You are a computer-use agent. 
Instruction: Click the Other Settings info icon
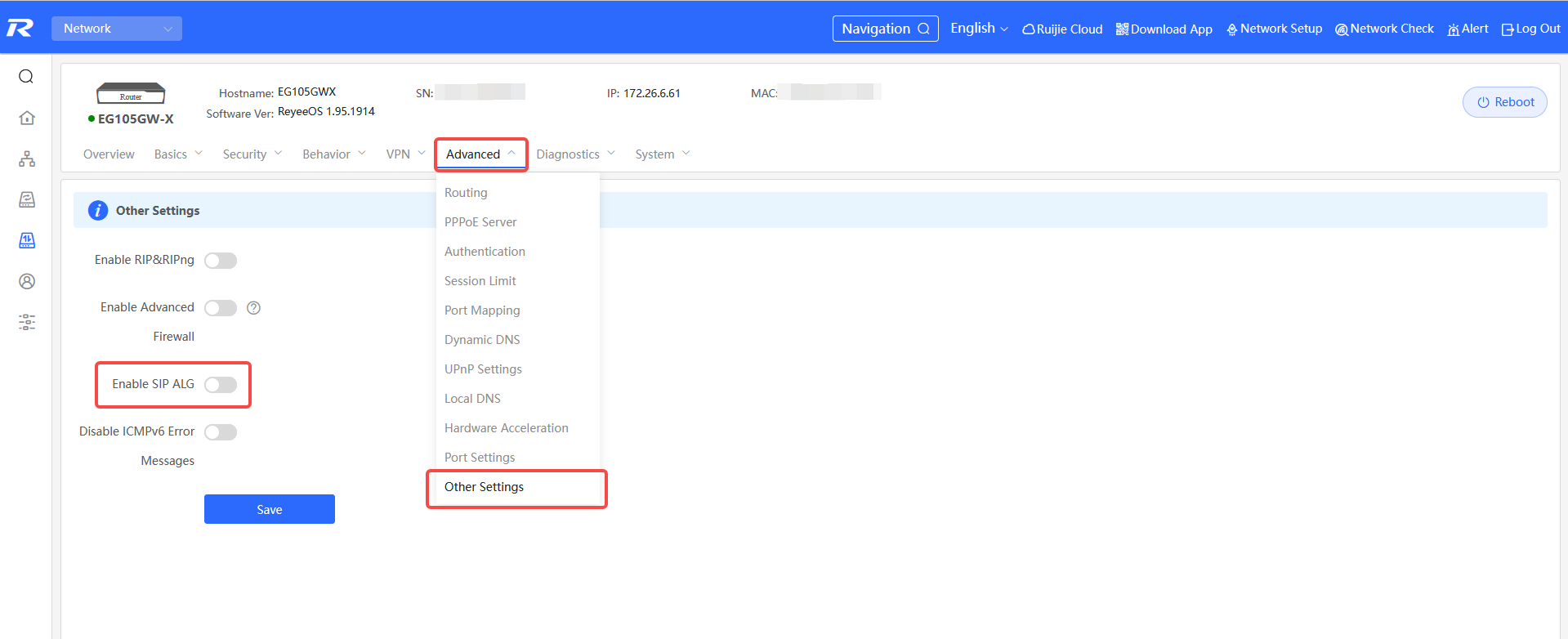pos(98,211)
